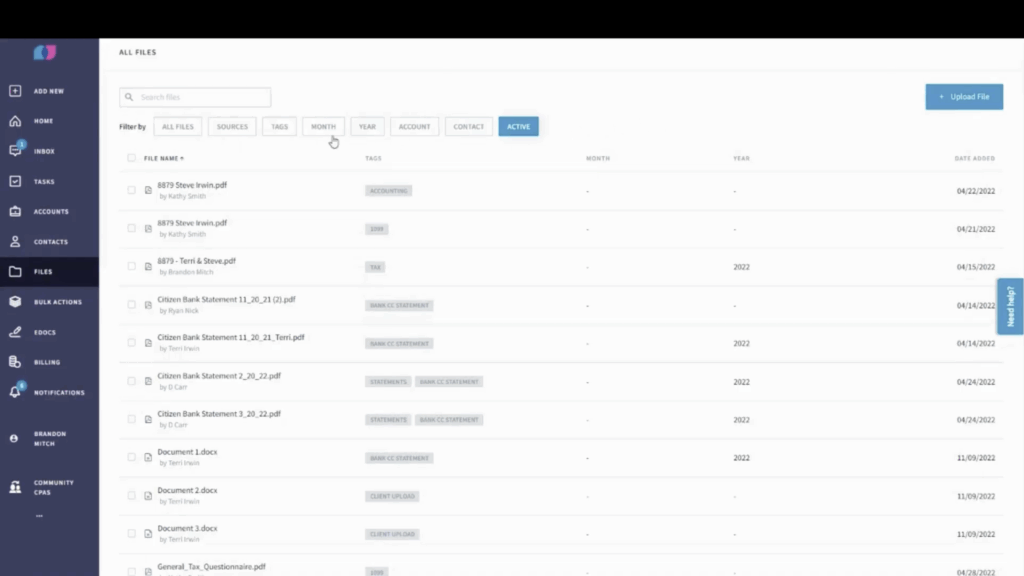This screenshot has height=576, width=1024.
Task: Open the Billing icon in sidebar
Action: pyautogui.click(x=15, y=362)
